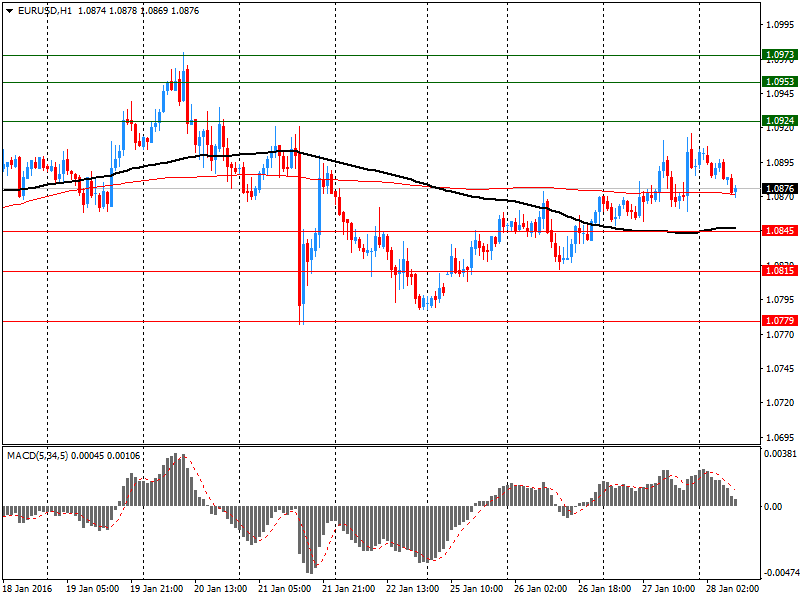Click the -0.00474 MACD scale value

coord(781,573)
